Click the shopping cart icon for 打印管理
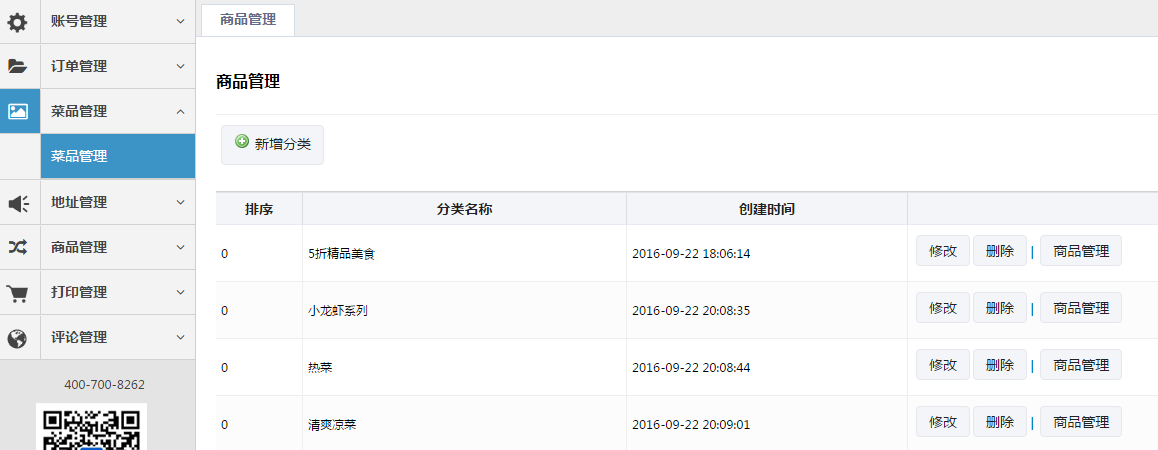This screenshot has width=1158, height=450. tap(17, 293)
